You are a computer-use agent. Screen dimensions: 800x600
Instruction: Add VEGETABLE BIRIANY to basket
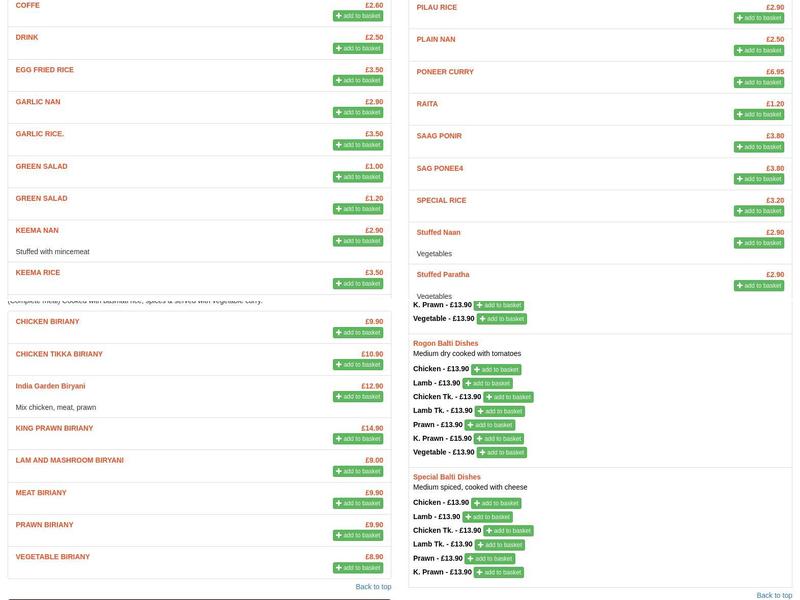pos(358,568)
